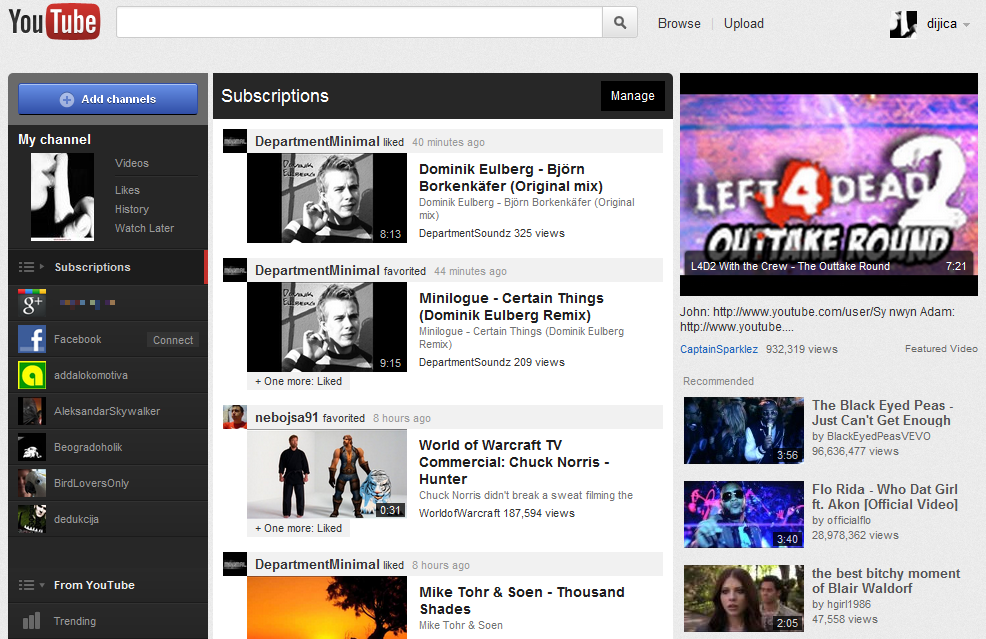This screenshot has width=986, height=639.
Task: Click the Facebook icon in sidebar
Action: click(32, 339)
